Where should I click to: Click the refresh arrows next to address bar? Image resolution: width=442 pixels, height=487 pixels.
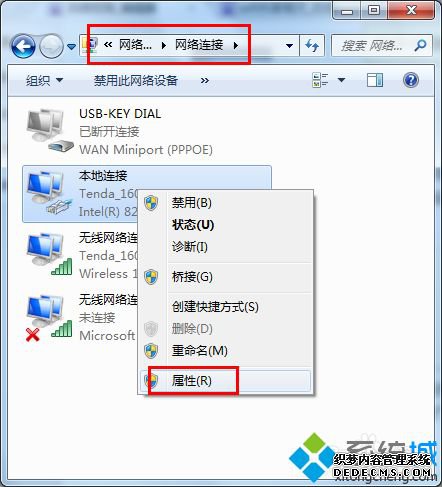click(312, 45)
